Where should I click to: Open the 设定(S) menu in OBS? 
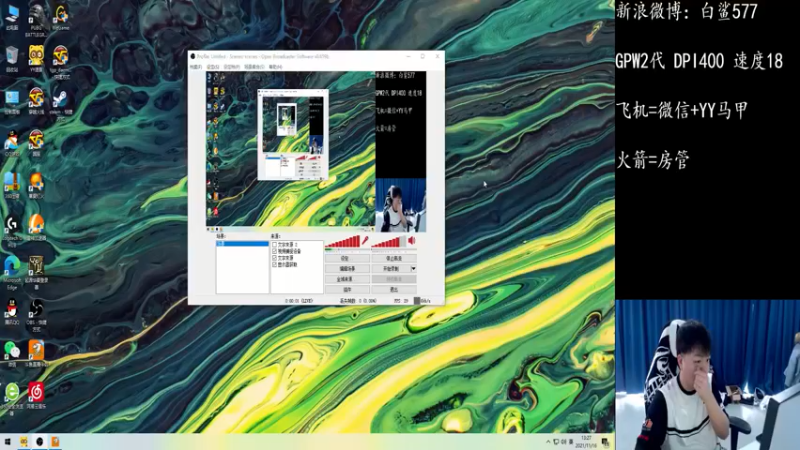pos(213,67)
